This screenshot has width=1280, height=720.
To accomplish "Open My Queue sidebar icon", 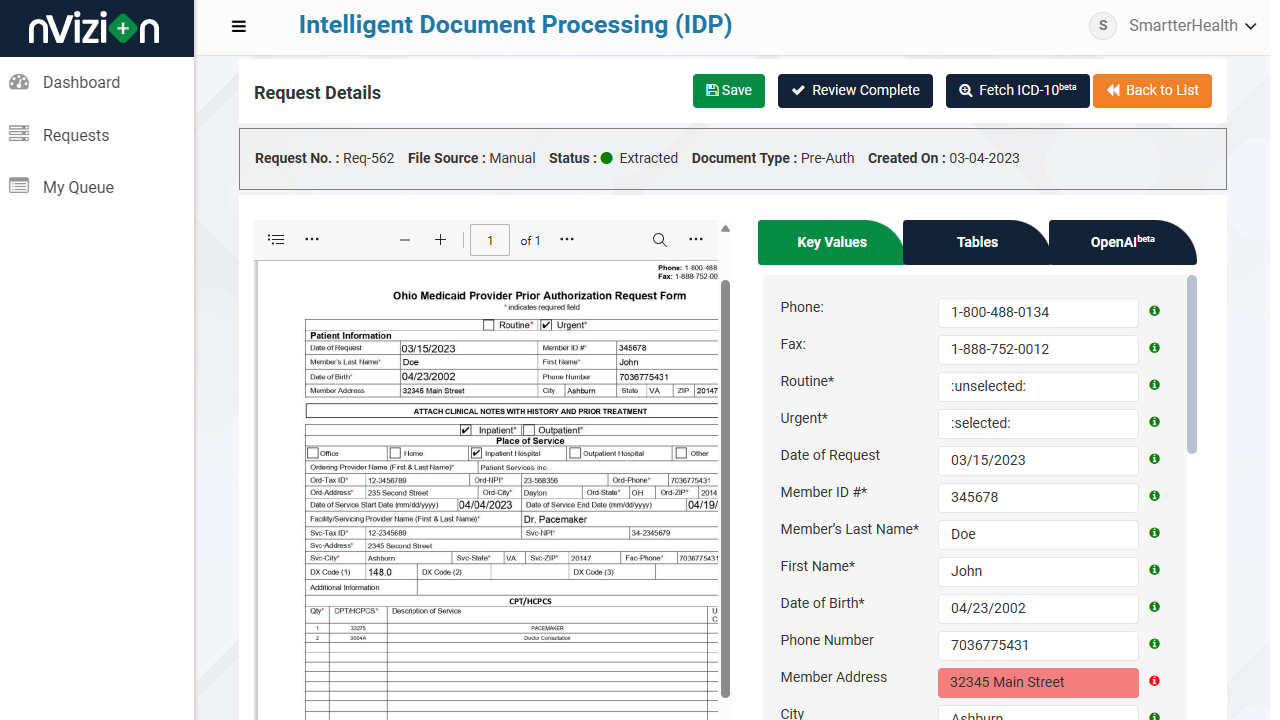I will (19, 186).
